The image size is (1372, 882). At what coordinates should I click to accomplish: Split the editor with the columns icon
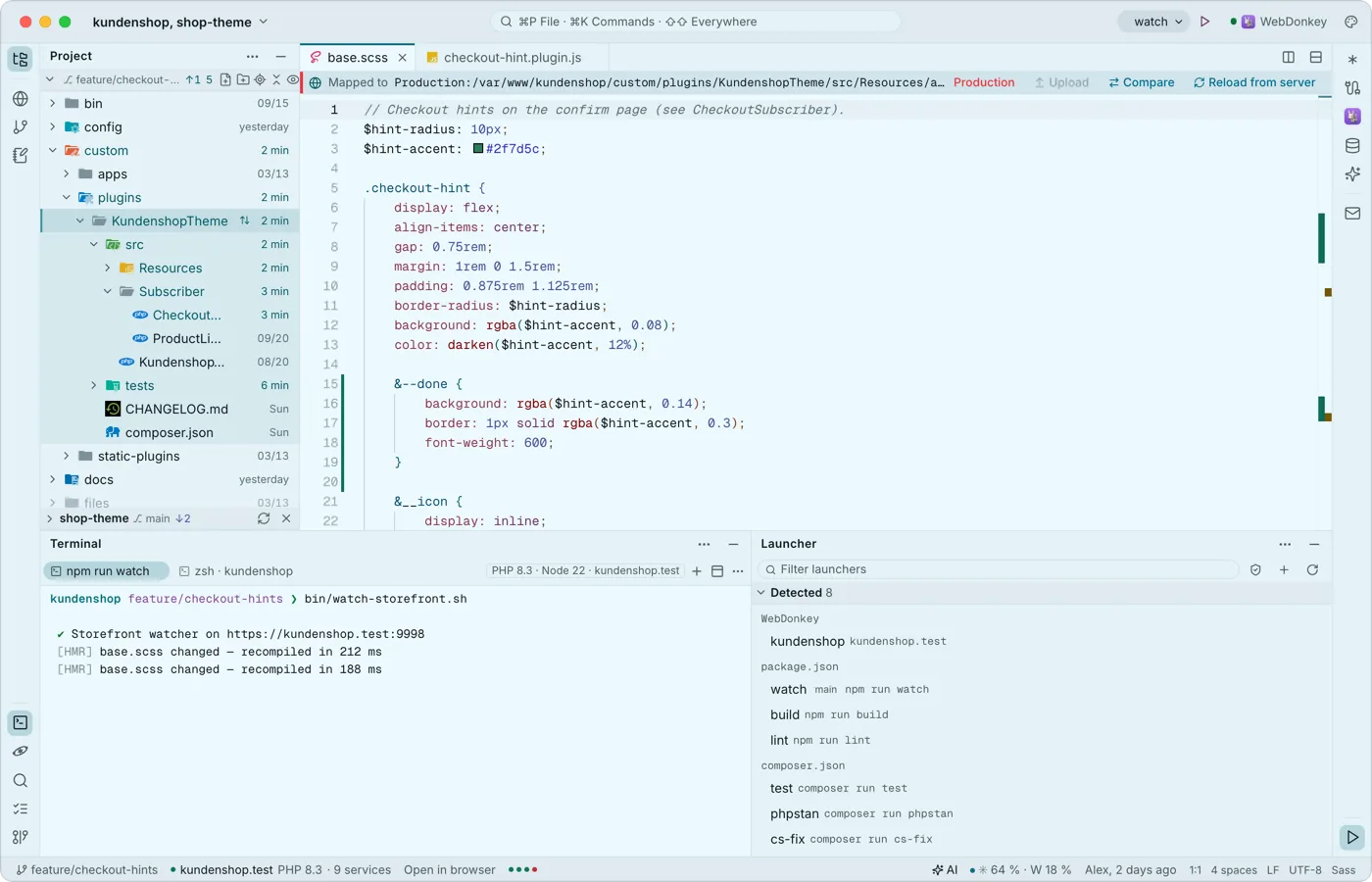[1289, 57]
